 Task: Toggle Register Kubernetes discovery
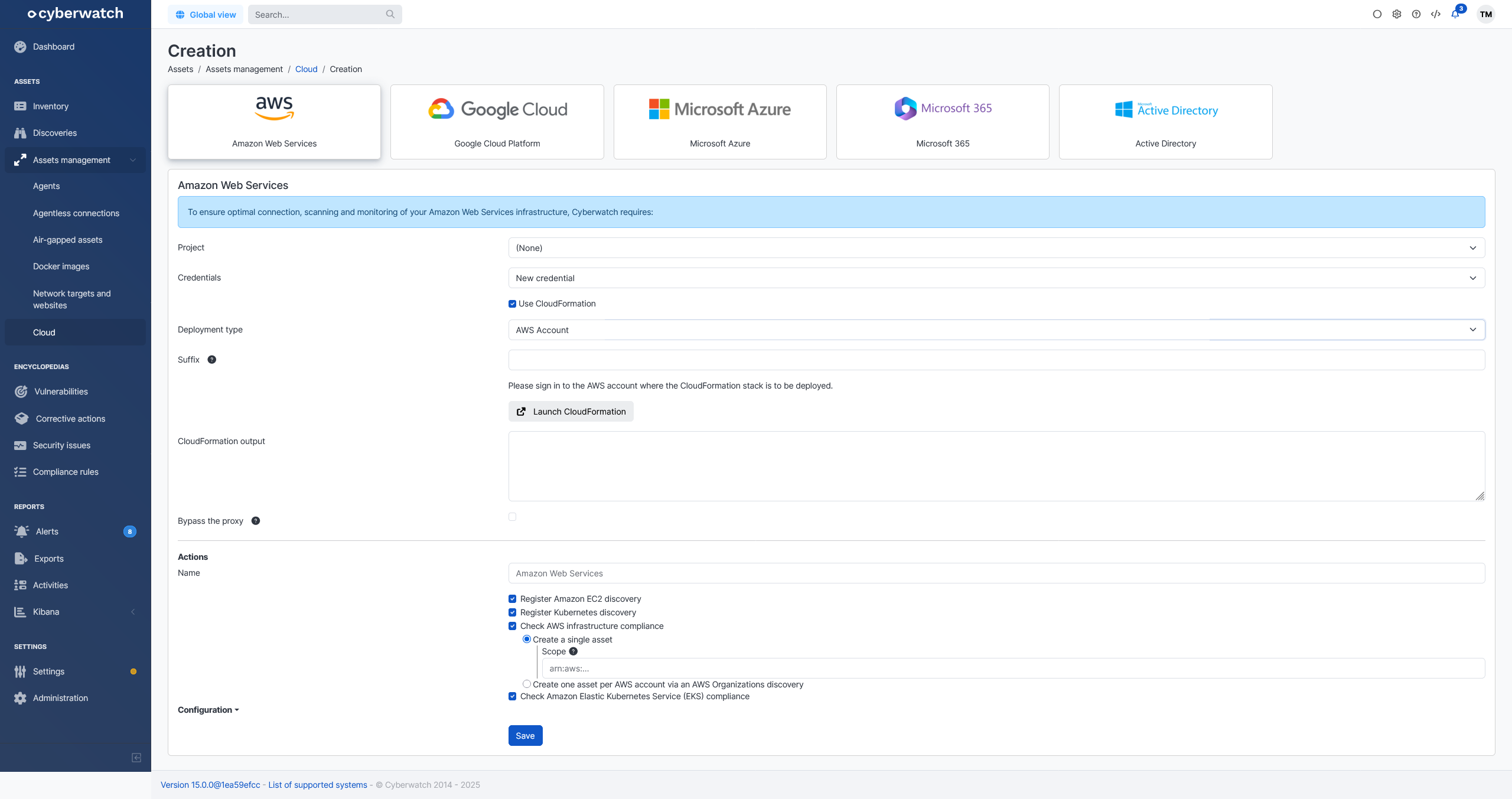pos(512,612)
